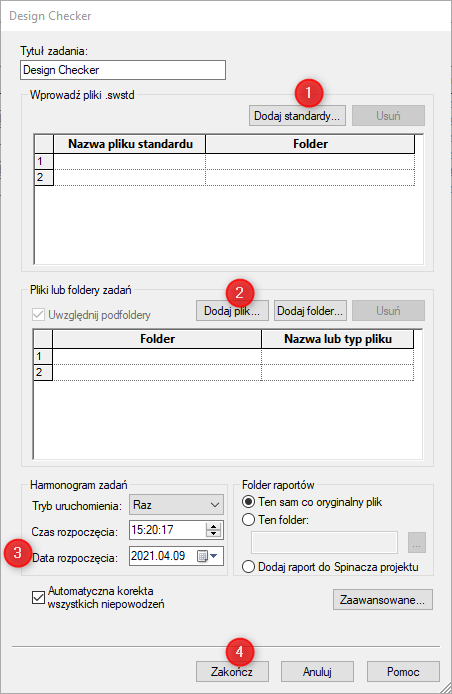
Task: Select row 2 in the standards table
Action: [44, 177]
